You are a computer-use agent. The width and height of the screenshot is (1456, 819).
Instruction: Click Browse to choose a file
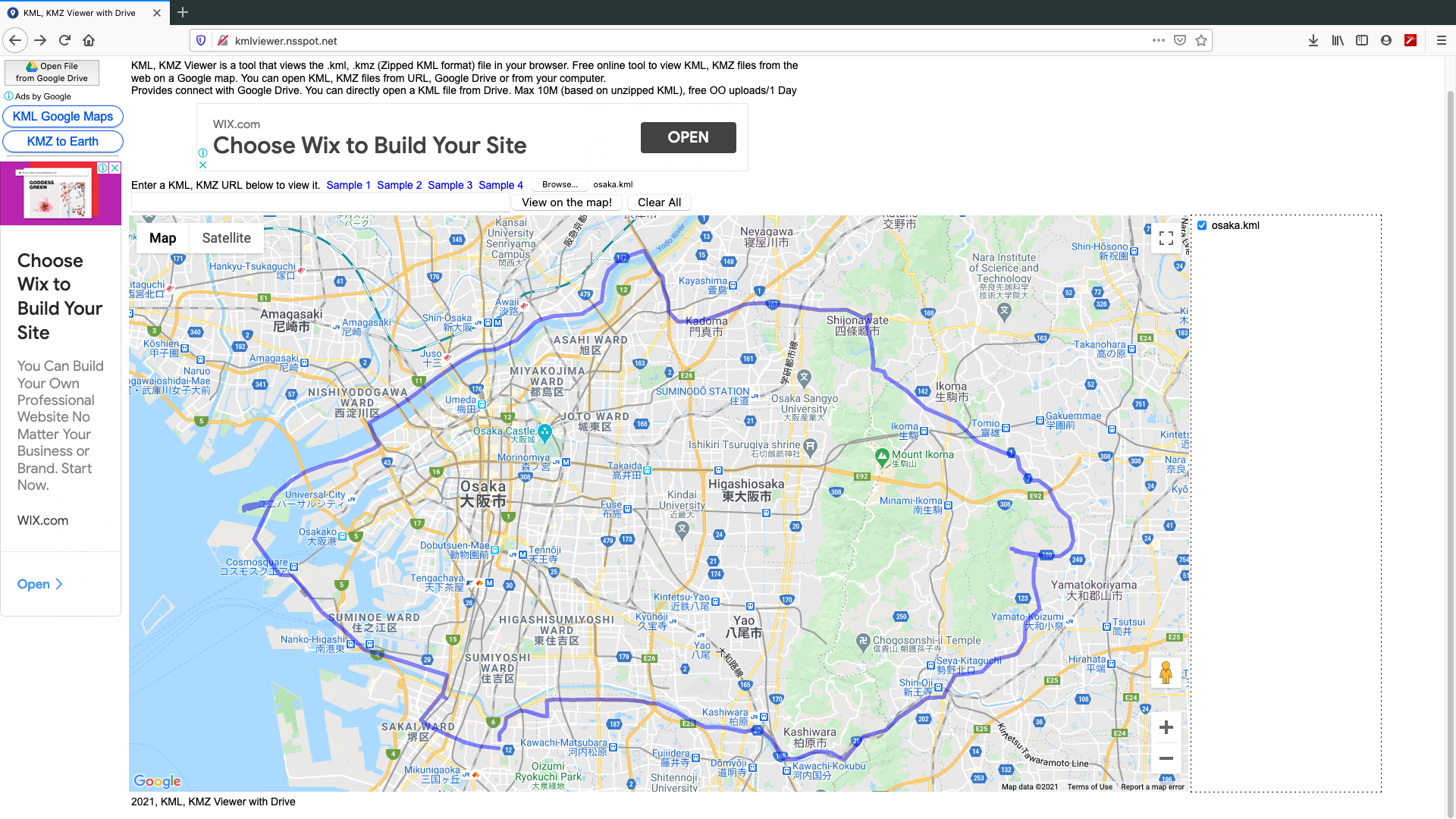(x=560, y=184)
